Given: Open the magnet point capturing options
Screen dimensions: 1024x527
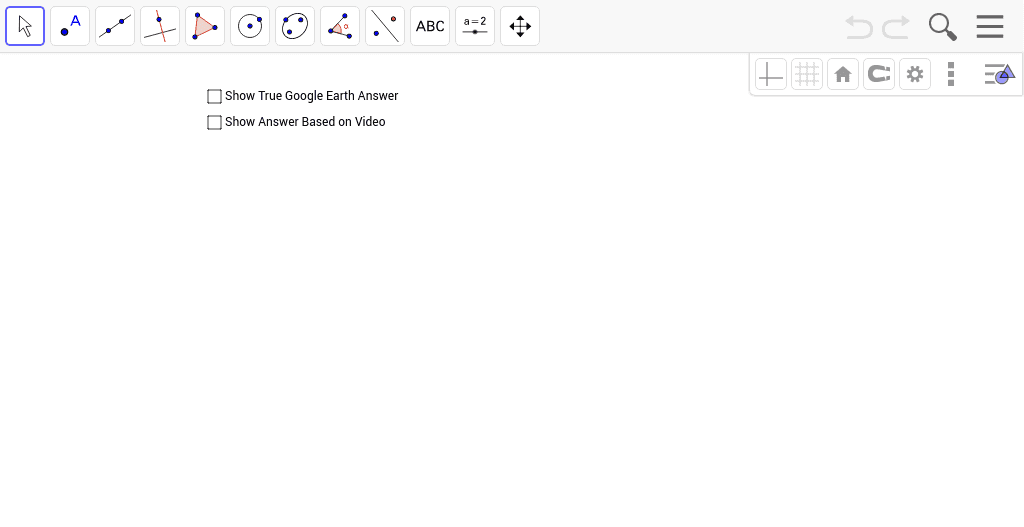Looking at the screenshot, I should tap(879, 74).
